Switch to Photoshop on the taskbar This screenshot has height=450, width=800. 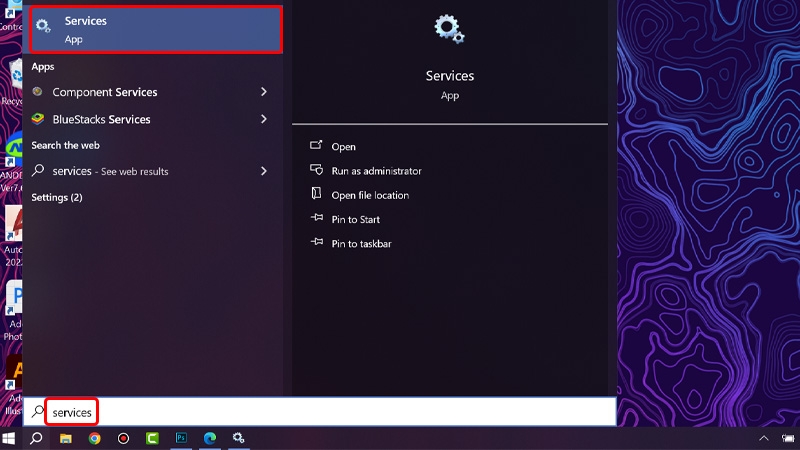click(x=181, y=438)
